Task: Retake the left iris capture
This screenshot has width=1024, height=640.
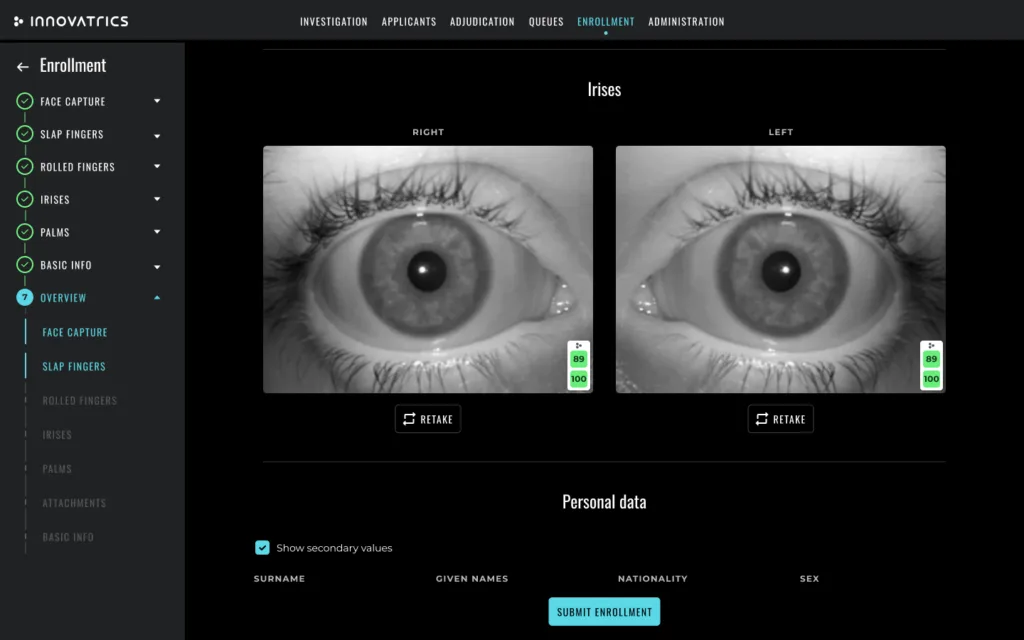Action: [780, 419]
